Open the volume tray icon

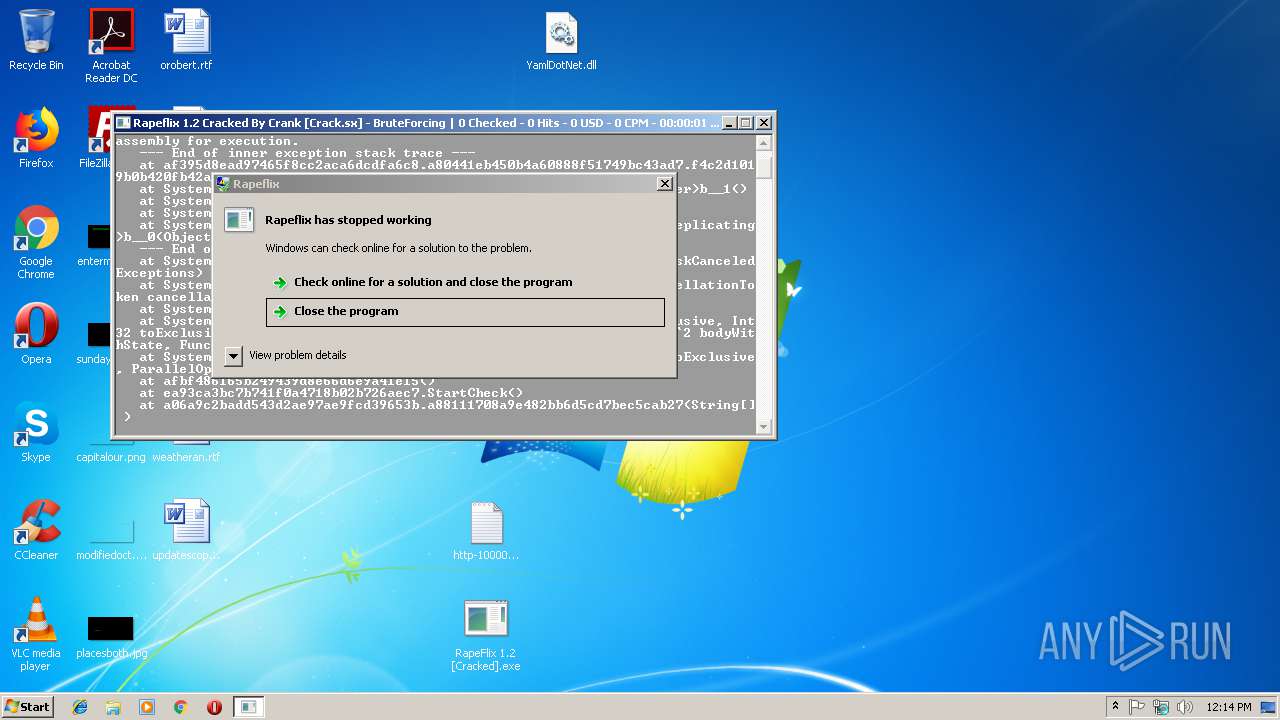coord(1185,707)
